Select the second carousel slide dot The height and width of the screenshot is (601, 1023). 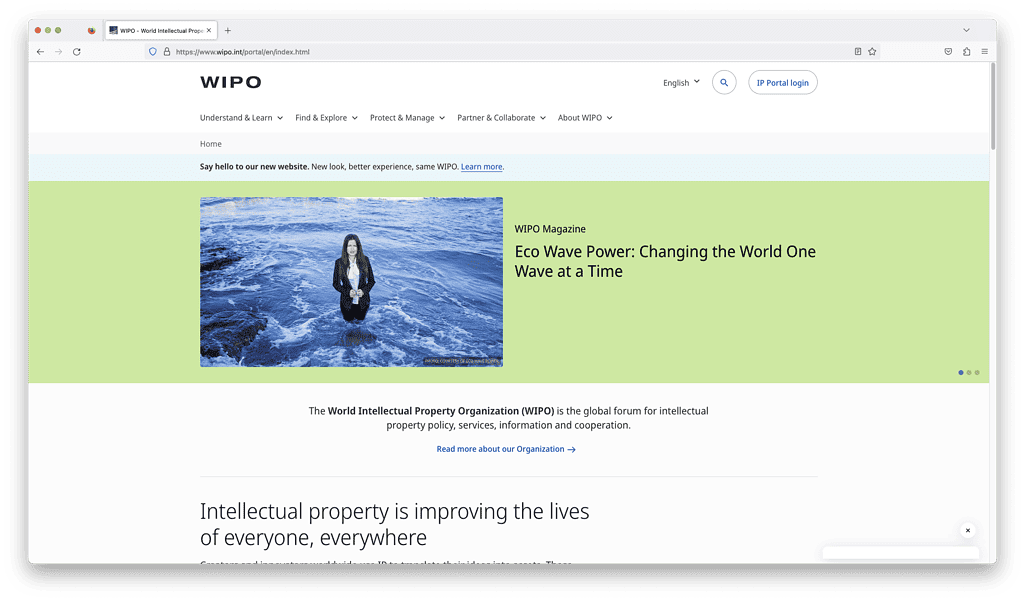pos(969,373)
